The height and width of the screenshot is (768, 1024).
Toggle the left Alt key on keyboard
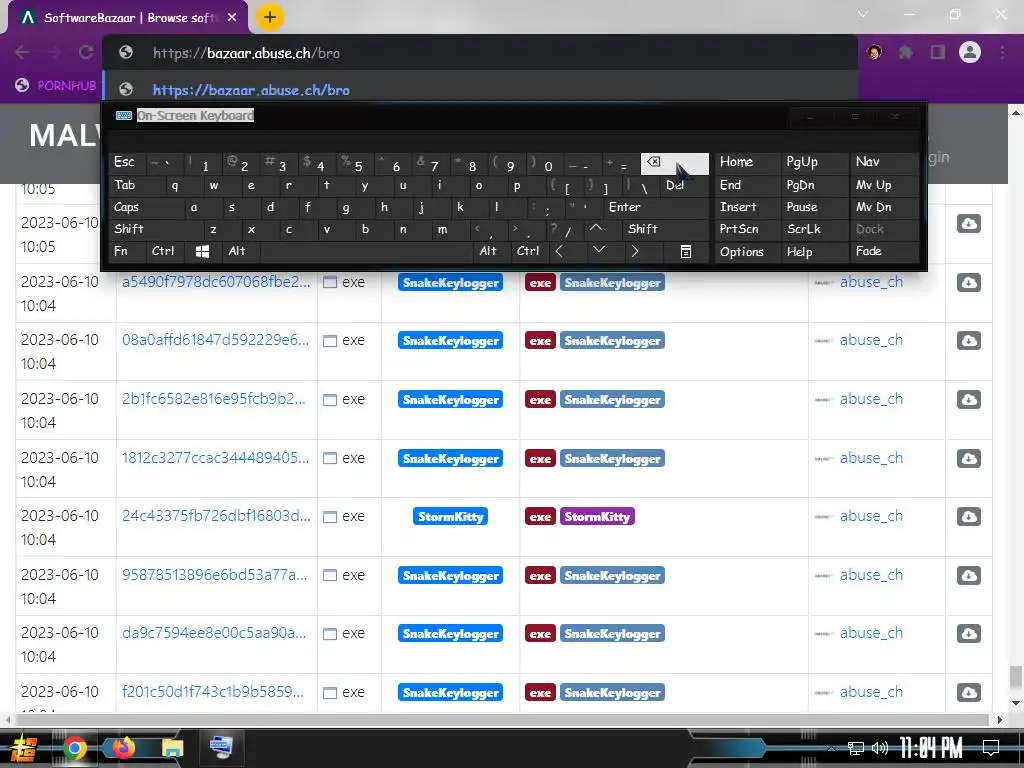240,251
